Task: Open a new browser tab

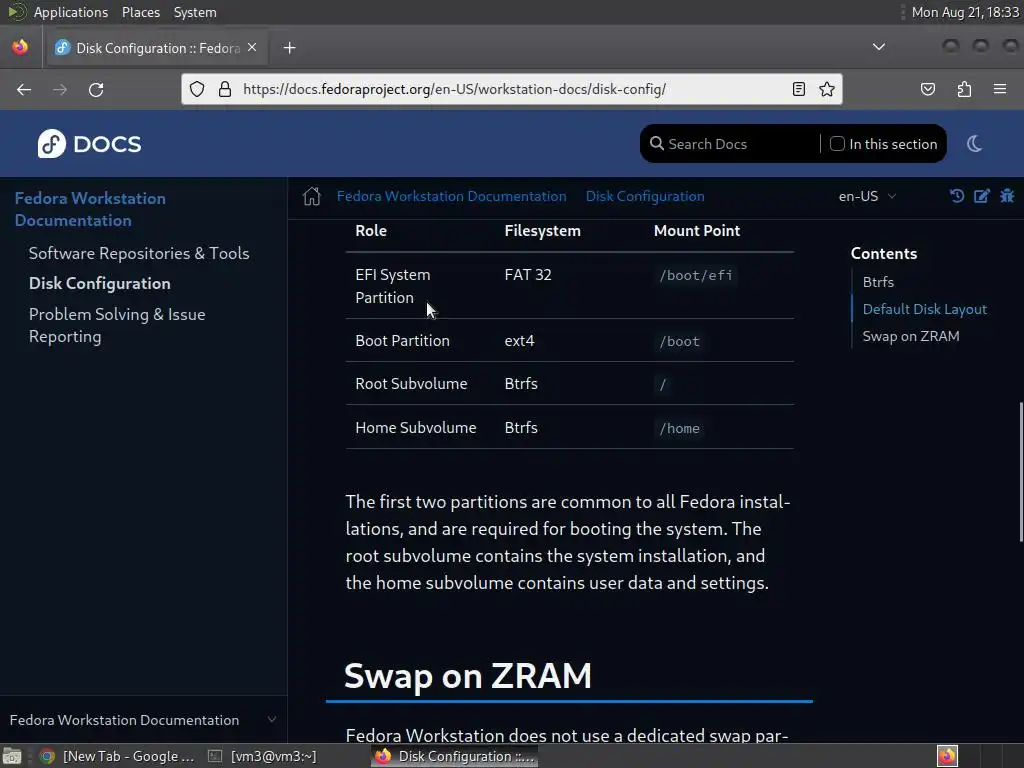Action: [x=290, y=48]
